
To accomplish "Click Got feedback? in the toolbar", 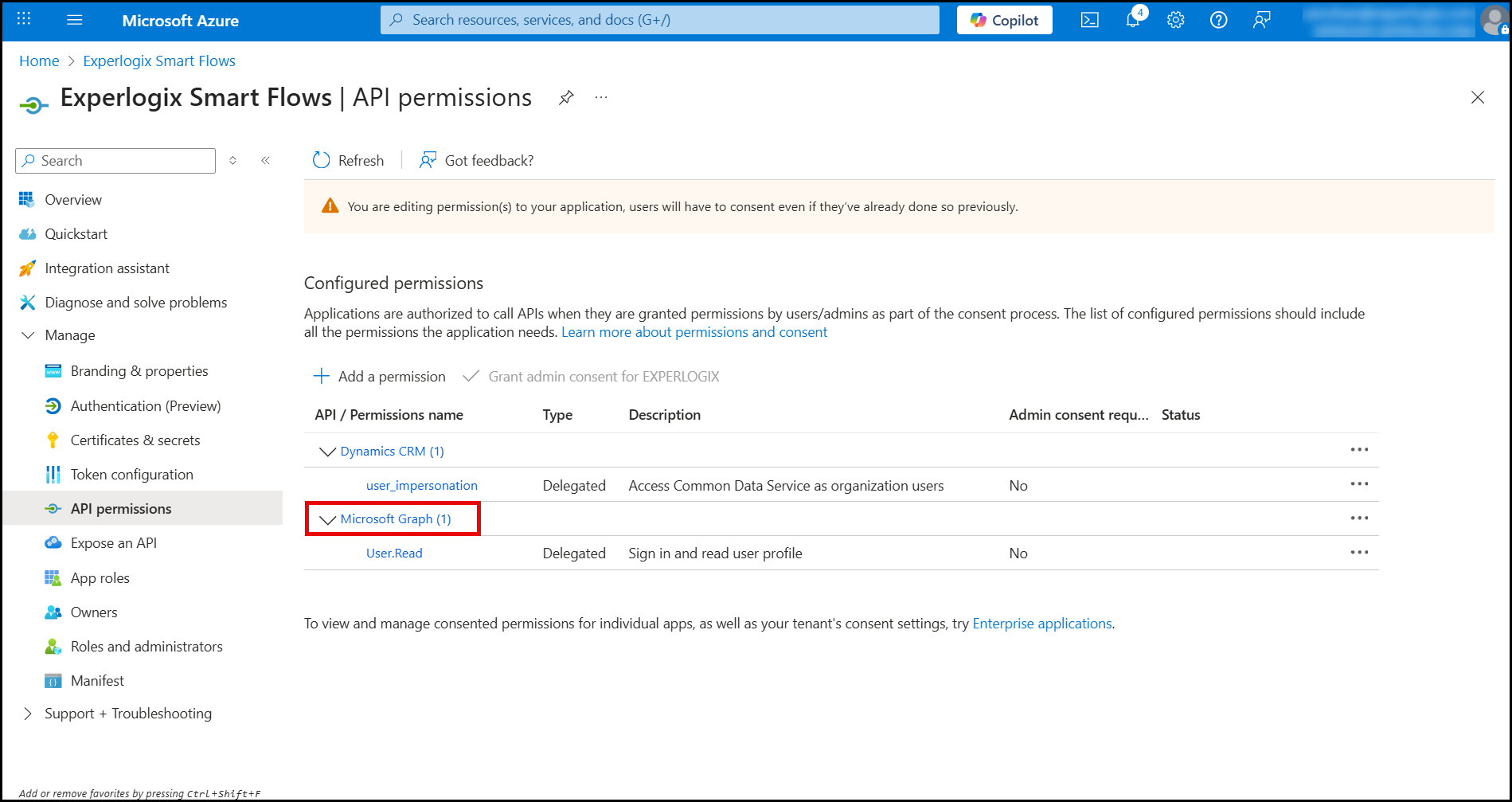I will (477, 160).
